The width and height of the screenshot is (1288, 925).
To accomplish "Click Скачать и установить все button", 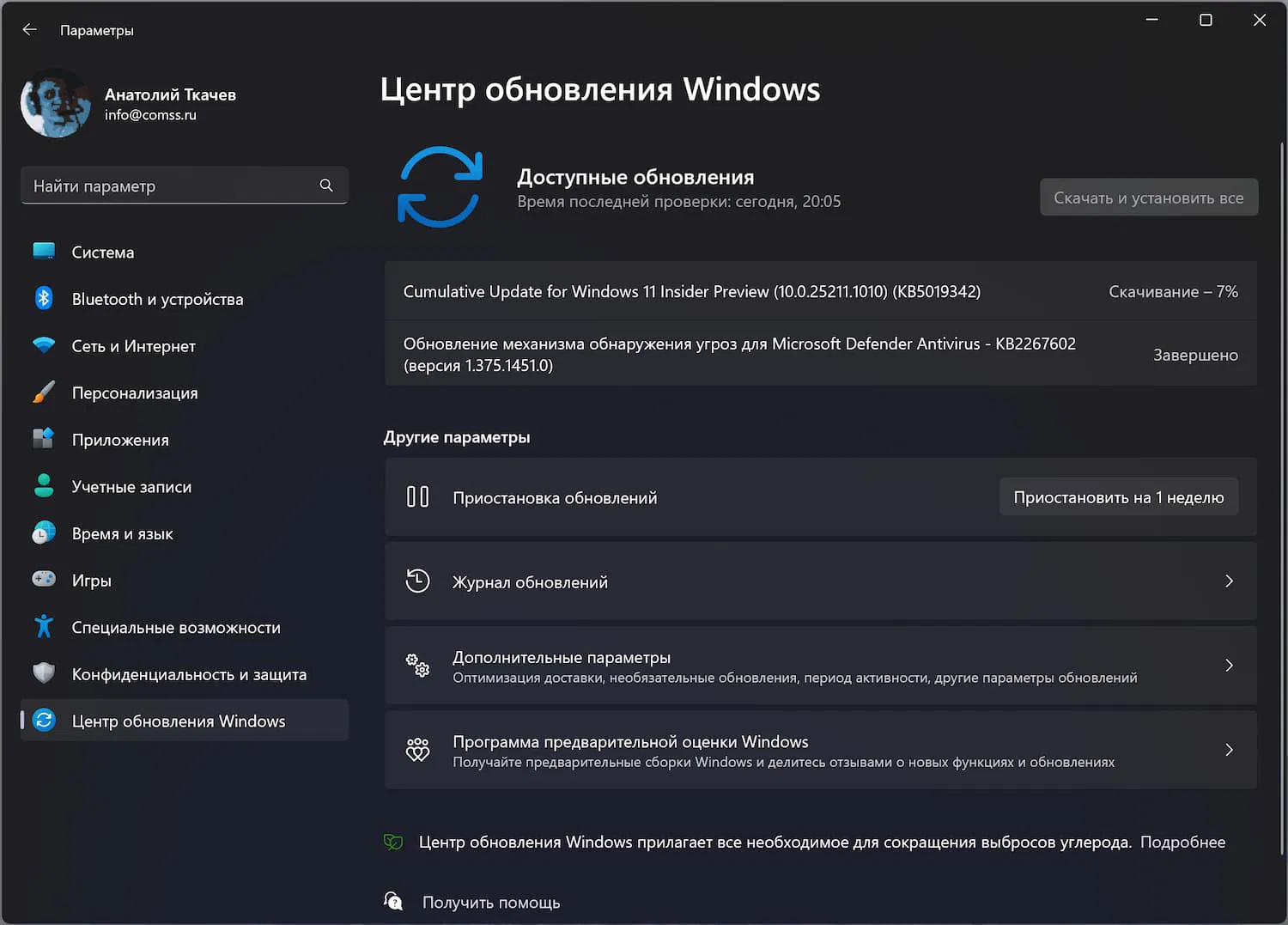I will click(x=1149, y=198).
